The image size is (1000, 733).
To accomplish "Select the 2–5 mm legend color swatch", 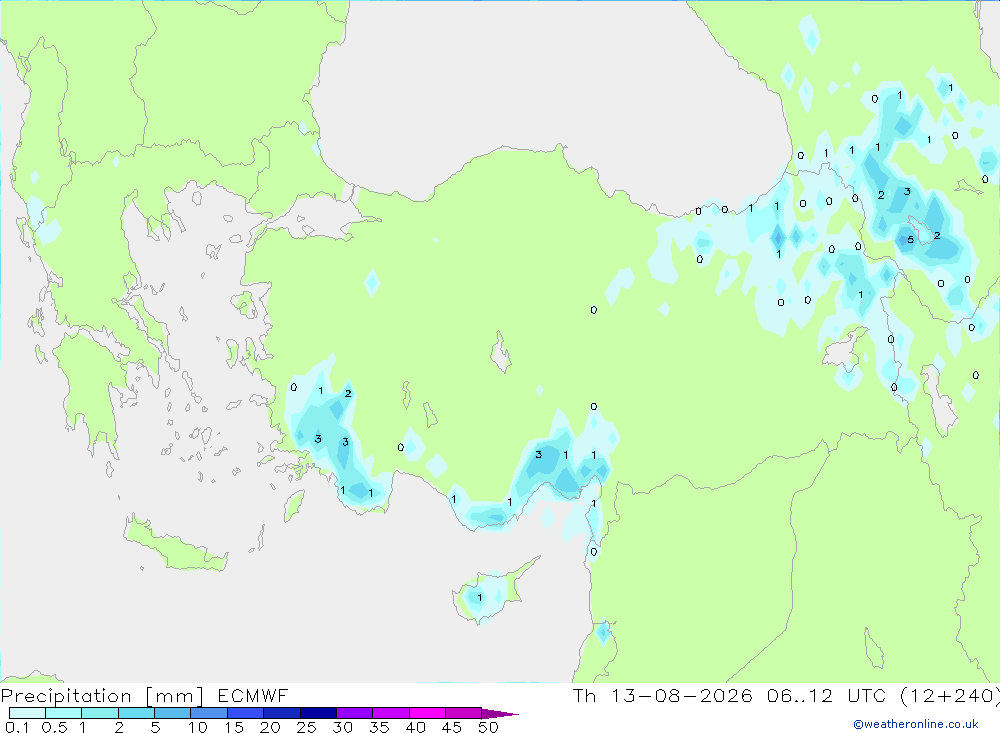I will pyautogui.click(x=136, y=713).
